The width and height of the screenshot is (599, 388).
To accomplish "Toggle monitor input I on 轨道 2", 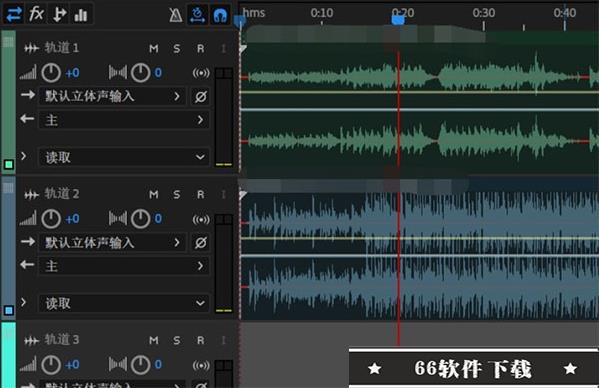I will [x=224, y=195].
